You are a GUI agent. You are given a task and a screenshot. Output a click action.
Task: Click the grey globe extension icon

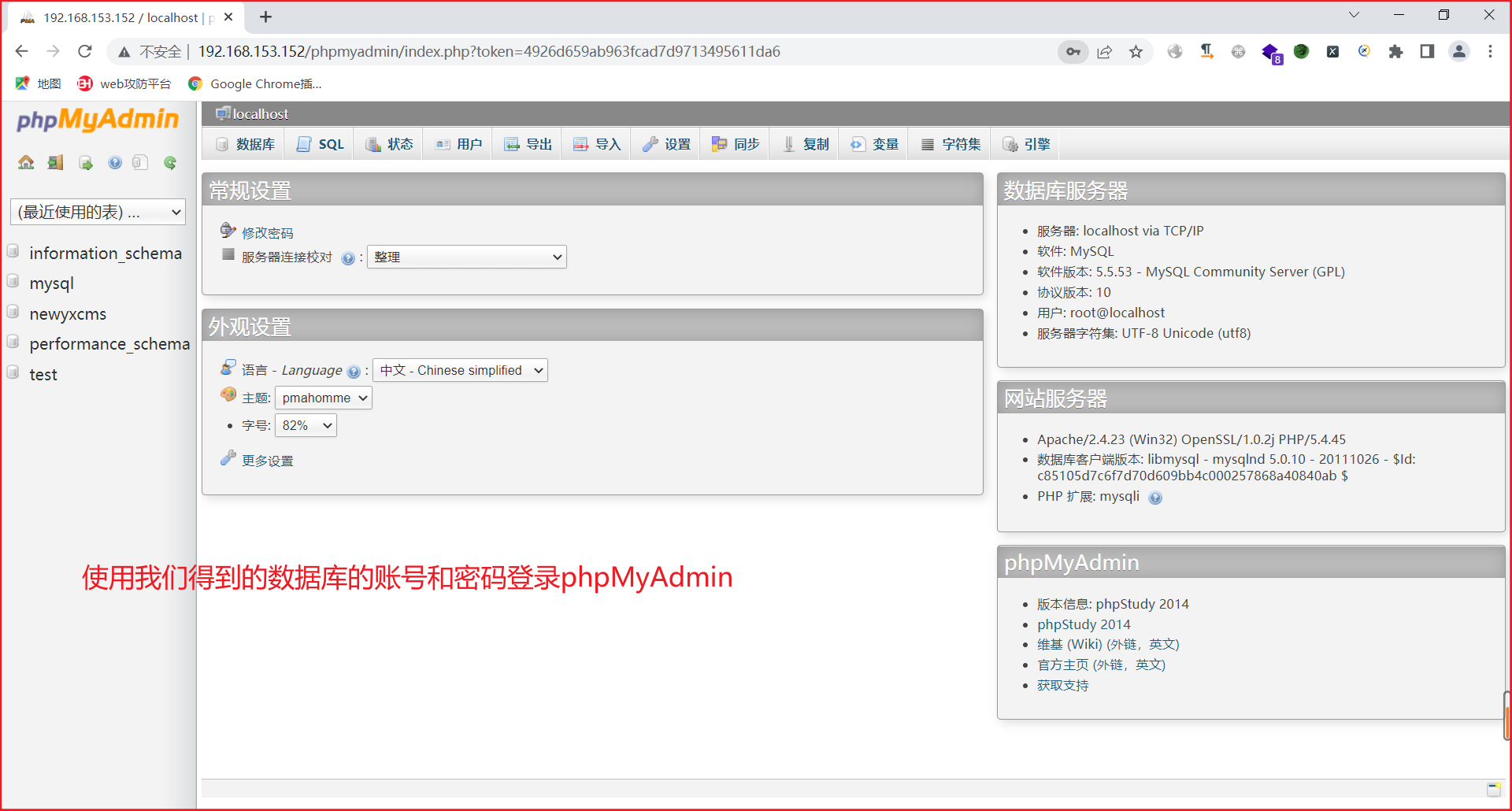(1175, 51)
